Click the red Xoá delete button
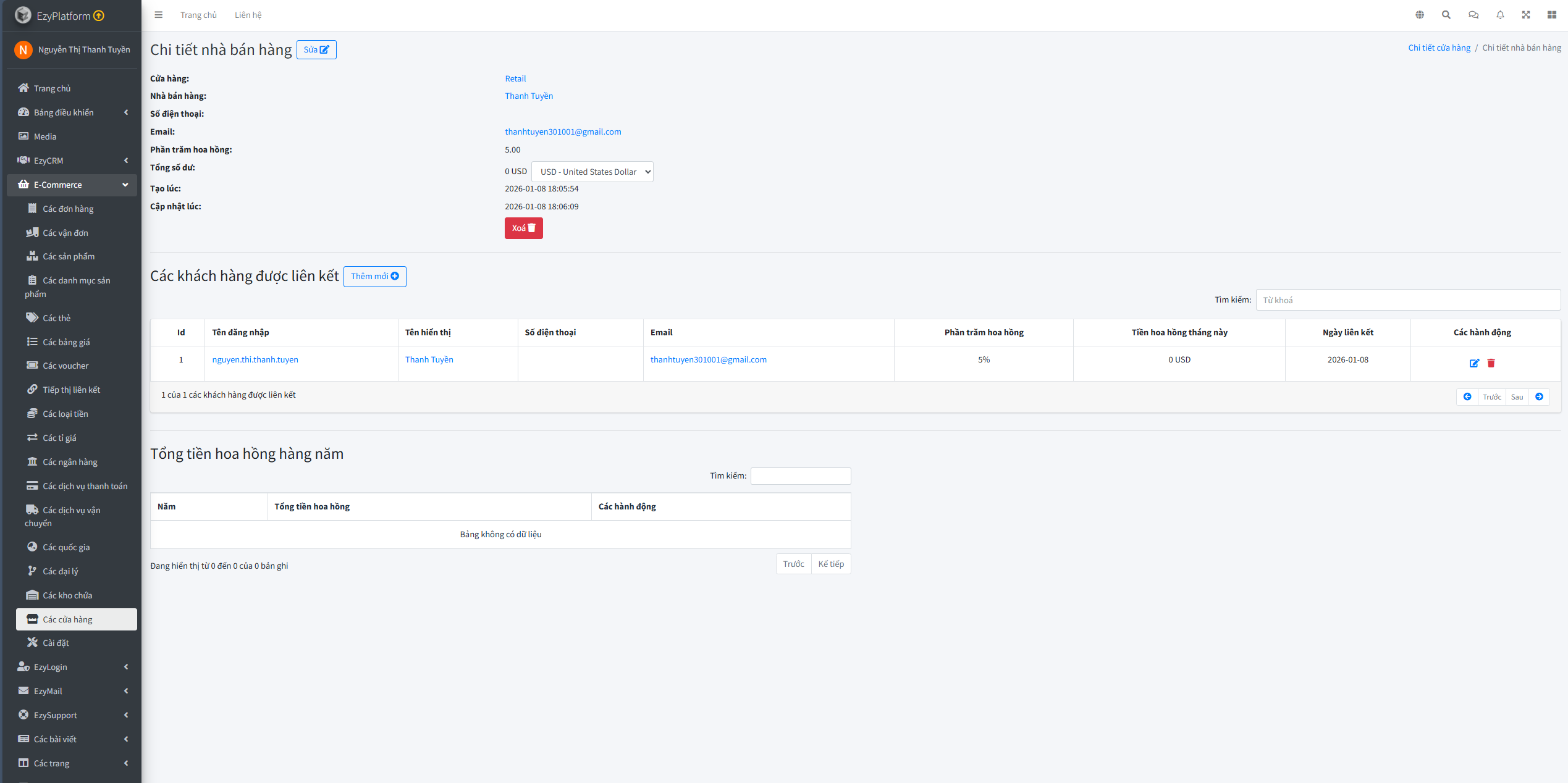This screenshot has height=783, width=1568. (x=523, y=228)
